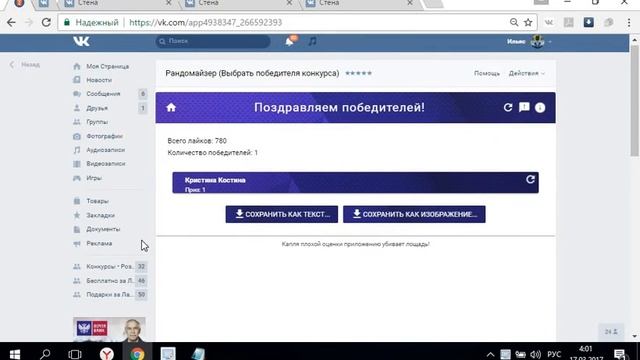
Task: Open the Action Center notification icon
Action: point(620,354)
